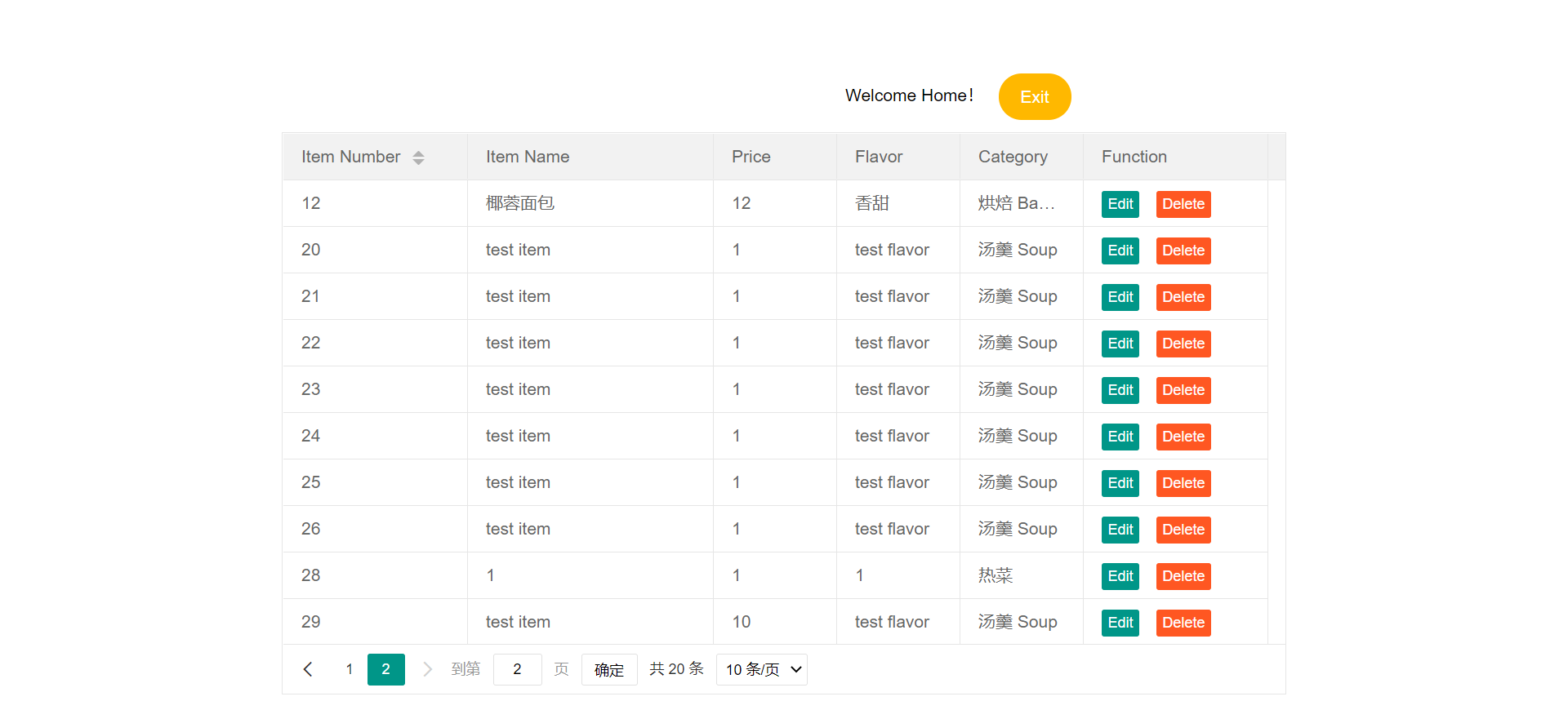
Task: Delete item number 12 椰蓉面包
Action: (x=1183, y=204)
